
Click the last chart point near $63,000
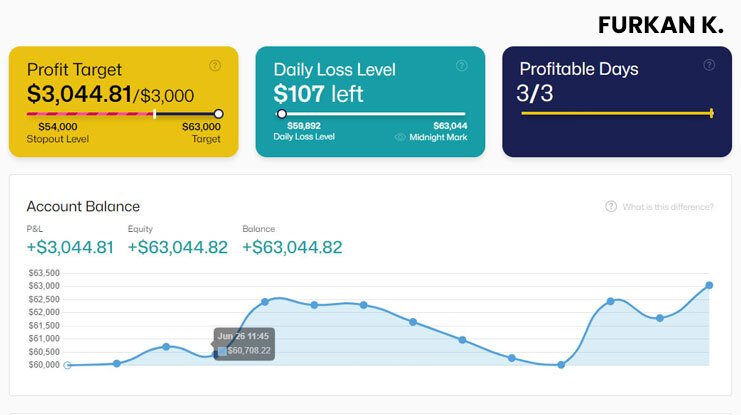pyautogui.click(x=709, y=285)
